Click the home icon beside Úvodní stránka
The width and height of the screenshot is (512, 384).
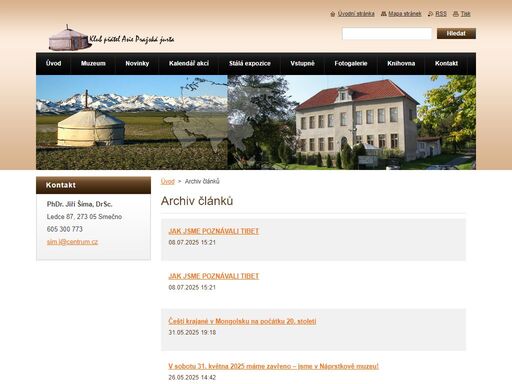pyautogui.click(x=332, y=14)
